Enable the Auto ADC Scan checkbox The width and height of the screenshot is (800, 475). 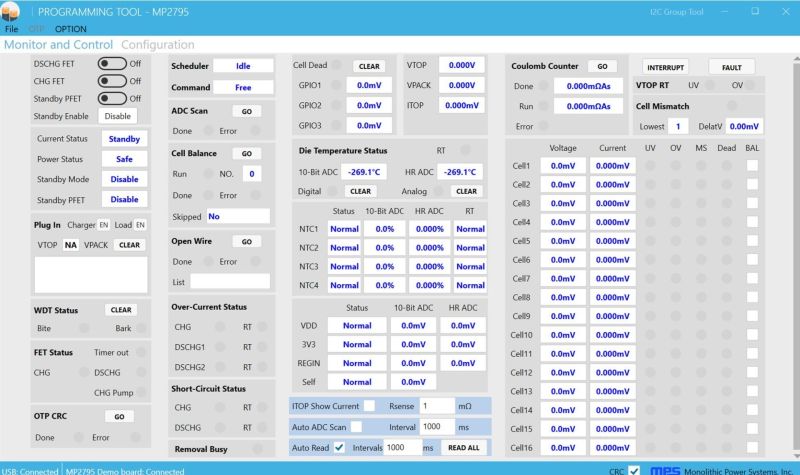[357, 427]
